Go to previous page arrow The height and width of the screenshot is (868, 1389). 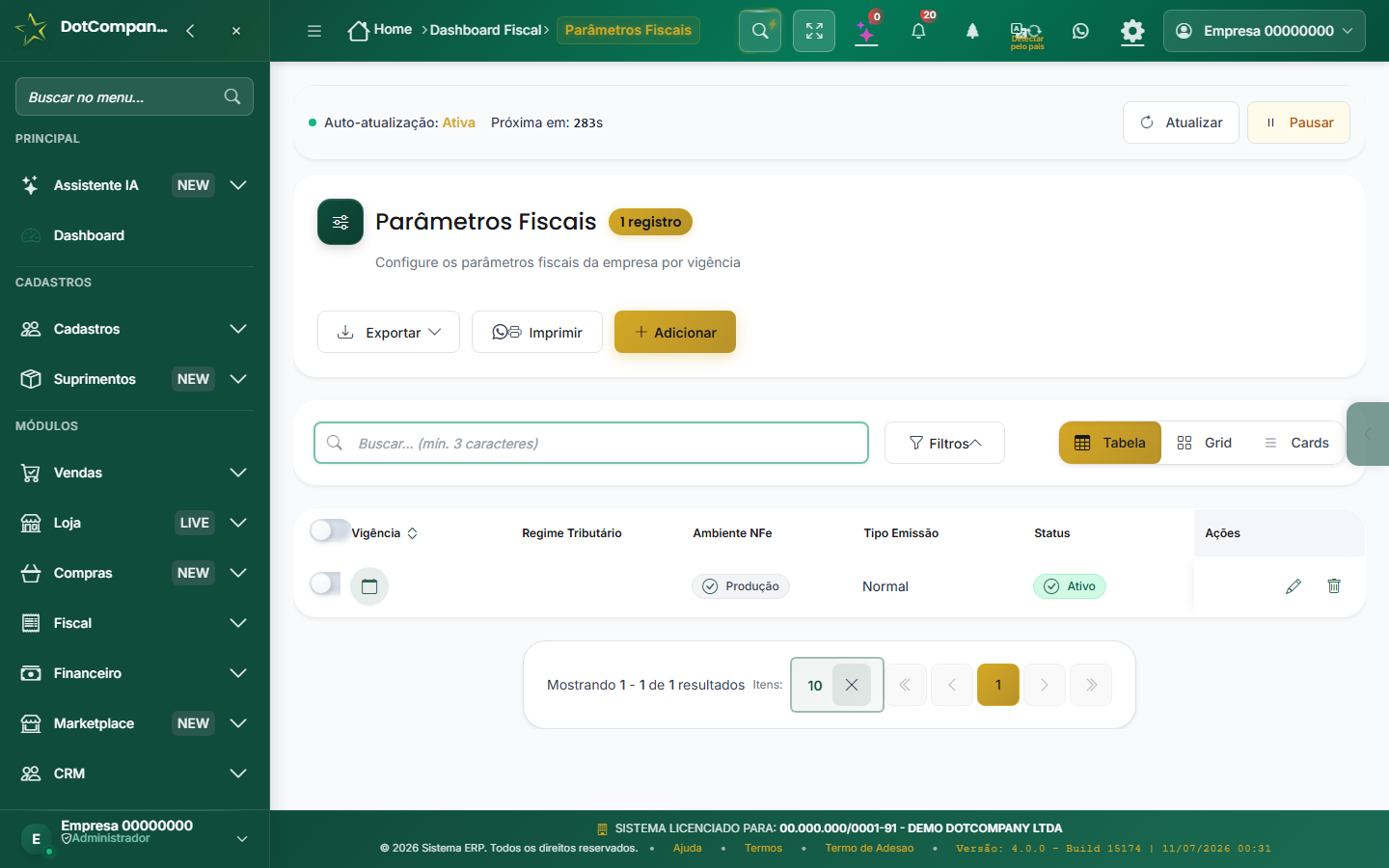click(952, 685)
